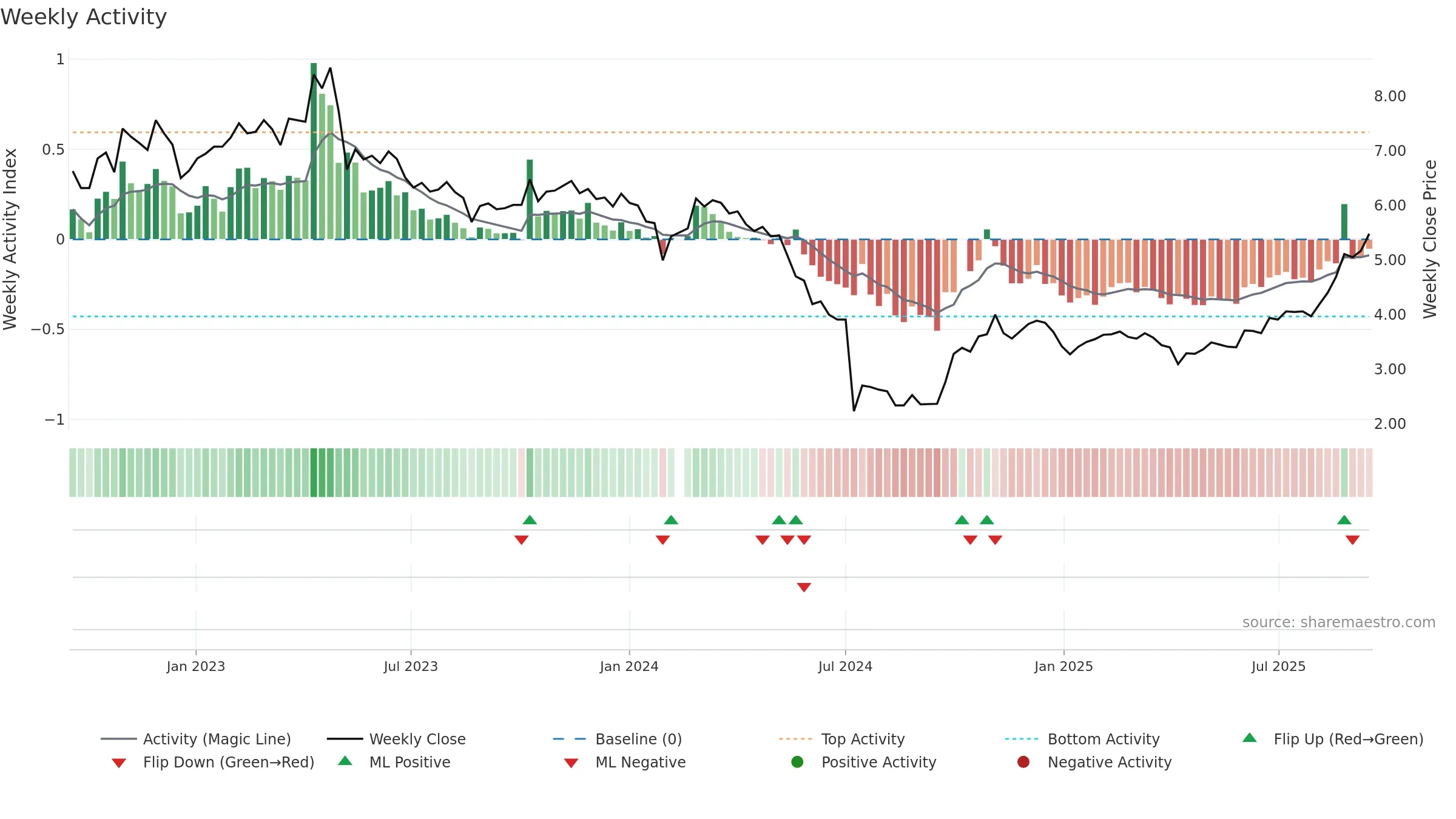1456x819 pixels.
Task: Click the Positive Activity green circle icon
Action: tap(797, 762)
